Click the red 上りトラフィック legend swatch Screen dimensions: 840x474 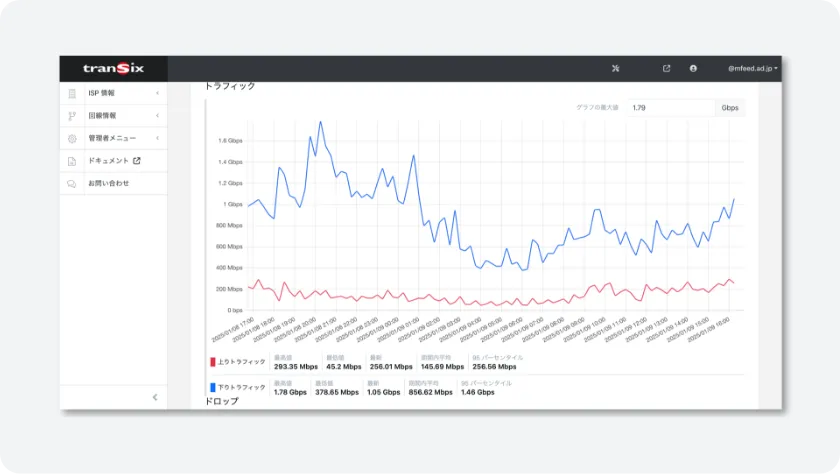(213, 360)
